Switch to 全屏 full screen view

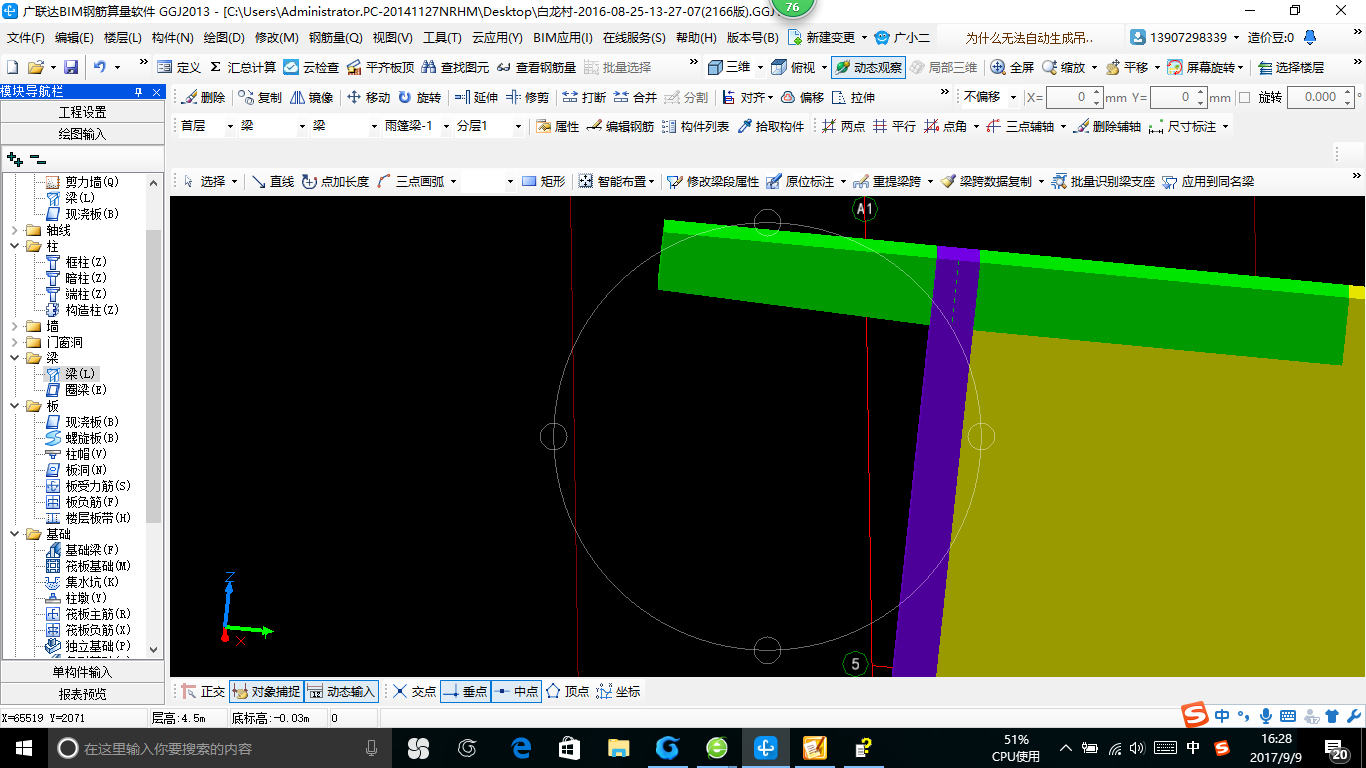pyautogui.click(x=1013, y=67)
